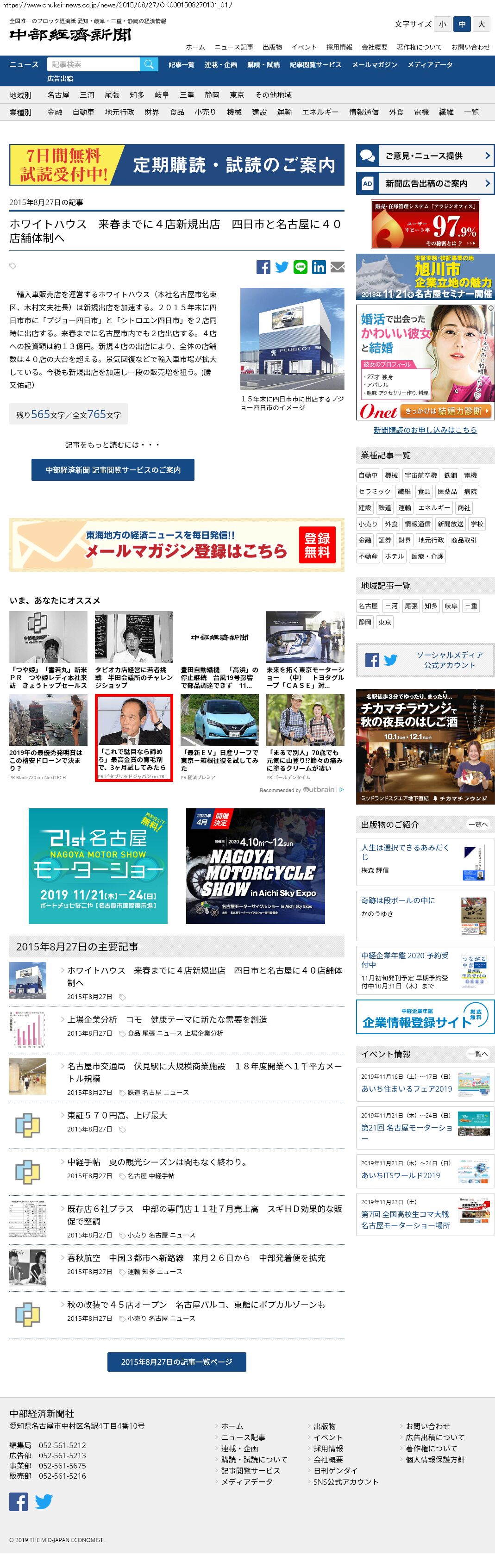Open footer Twitter icon
Viewport: 495px width, 1568px height.
(x=44, y=1502)
